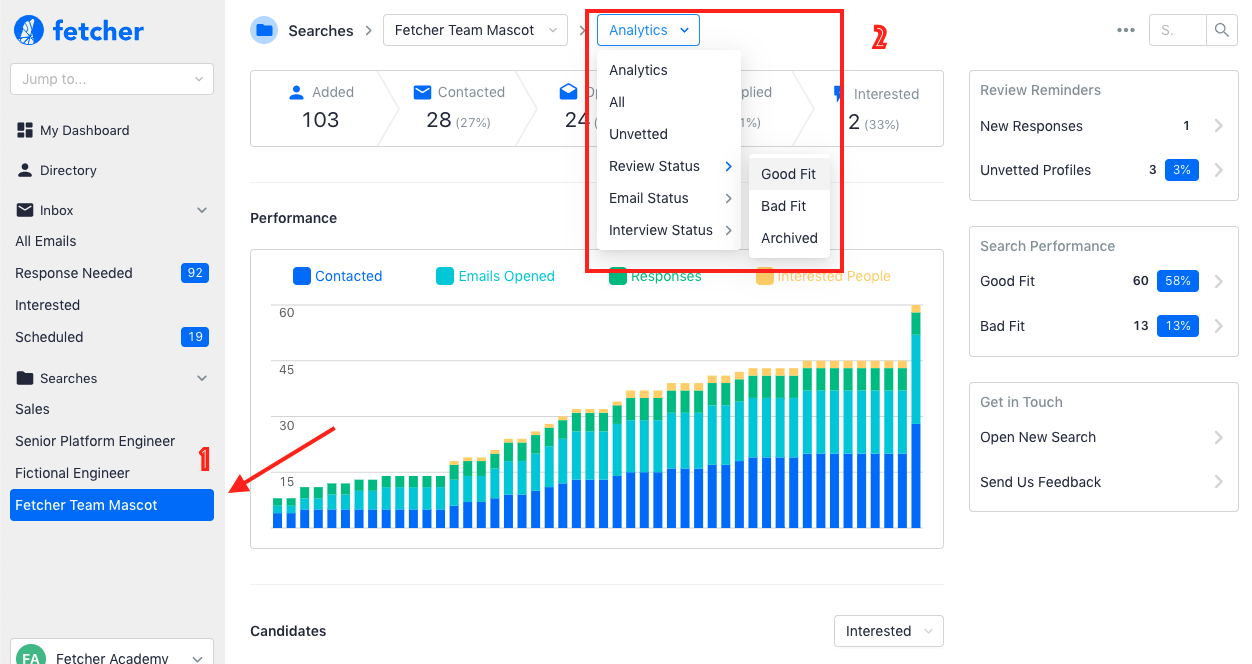Image resolution: width=1252 pixels, height=664 pixels.
Task: Toggle Contacted series in chart legend
Action: click(x=337, y=276)
